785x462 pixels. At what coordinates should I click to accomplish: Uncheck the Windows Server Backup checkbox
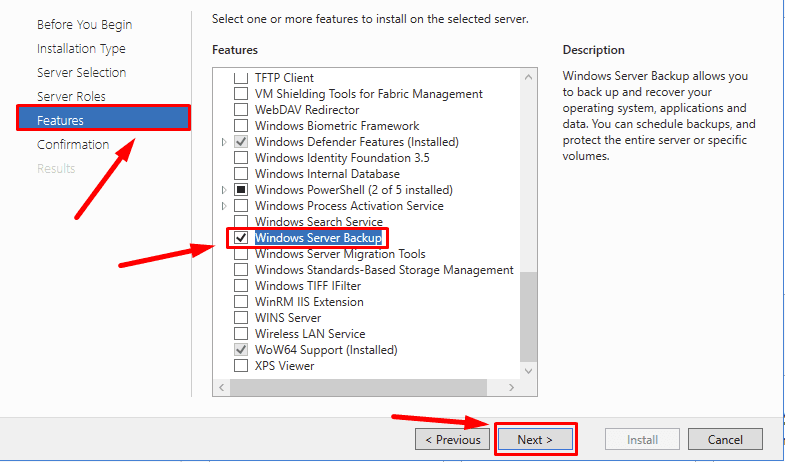click(241, 238)
